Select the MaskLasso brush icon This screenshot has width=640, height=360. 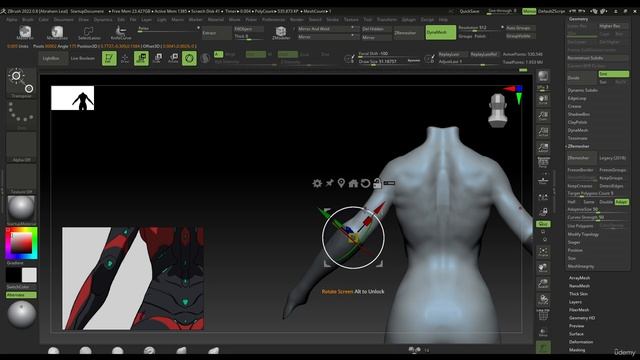click(x=57, y=32)
